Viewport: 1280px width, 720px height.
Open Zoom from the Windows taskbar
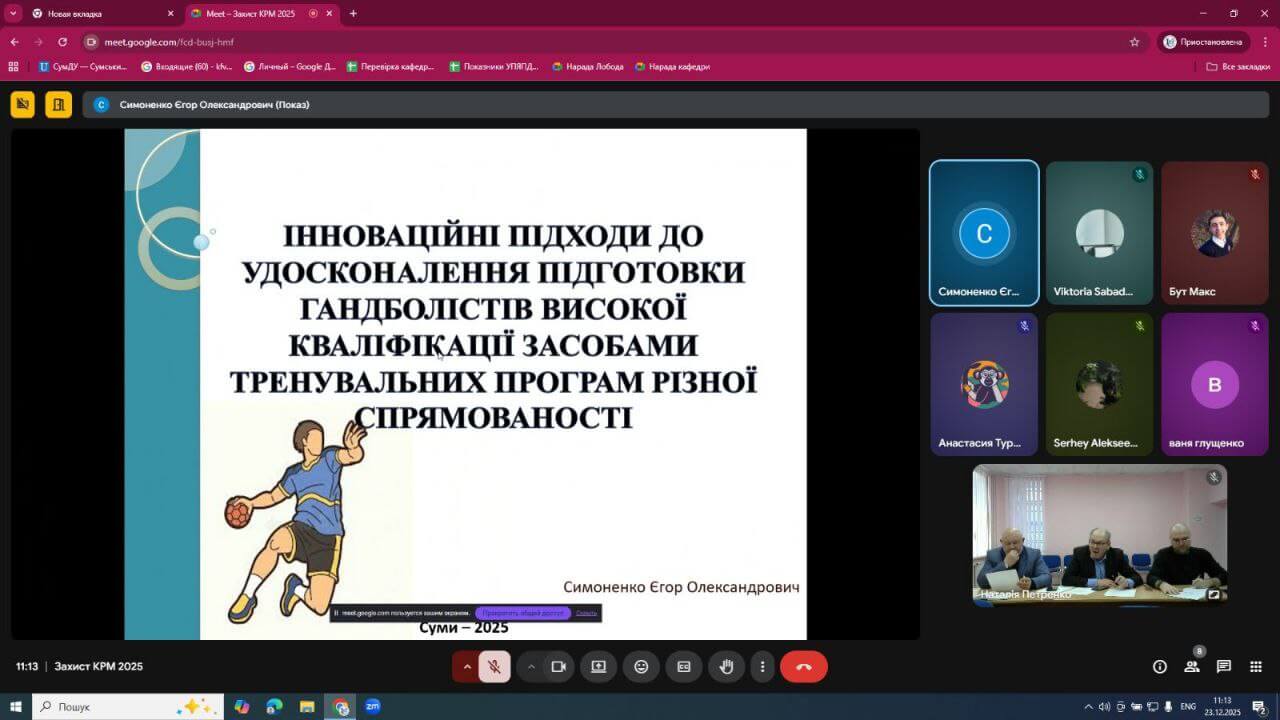(373, 707)
